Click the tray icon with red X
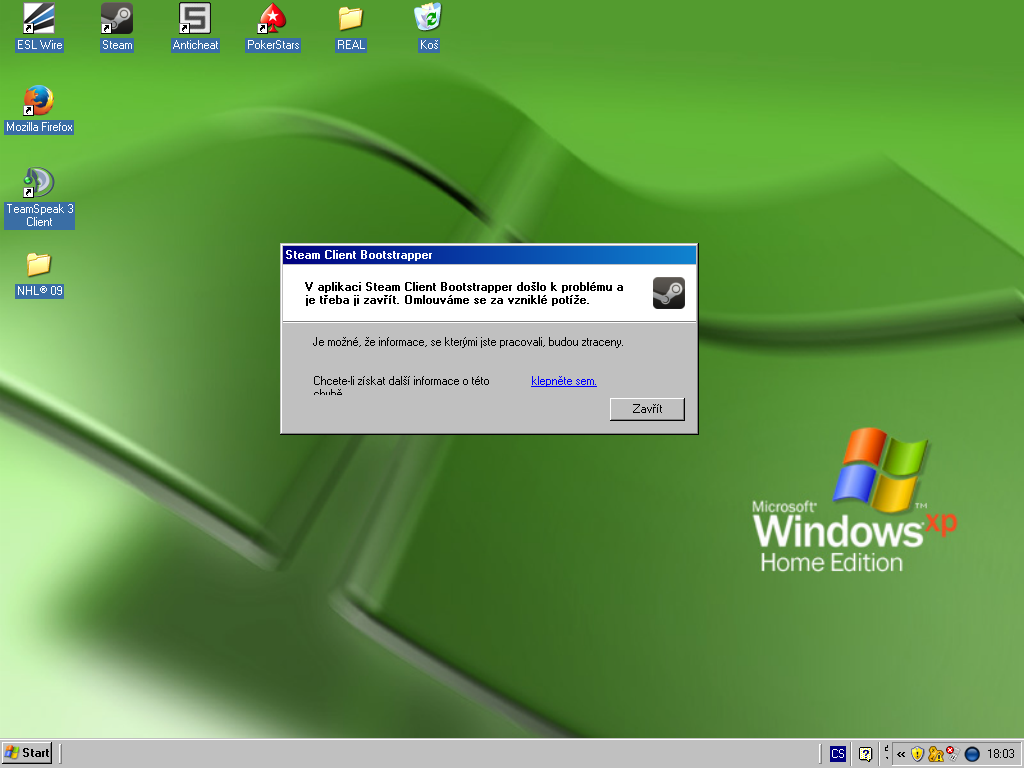Screen dimensions: 1024x768 click(952, 754)
